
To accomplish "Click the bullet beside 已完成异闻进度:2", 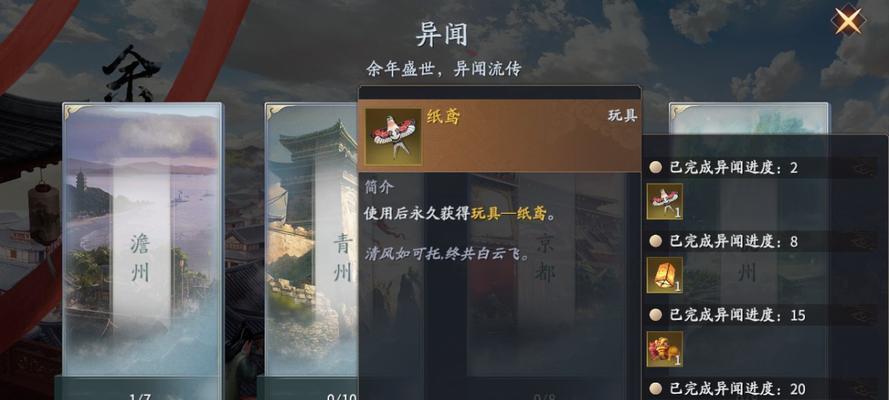I will click(656, 167).
